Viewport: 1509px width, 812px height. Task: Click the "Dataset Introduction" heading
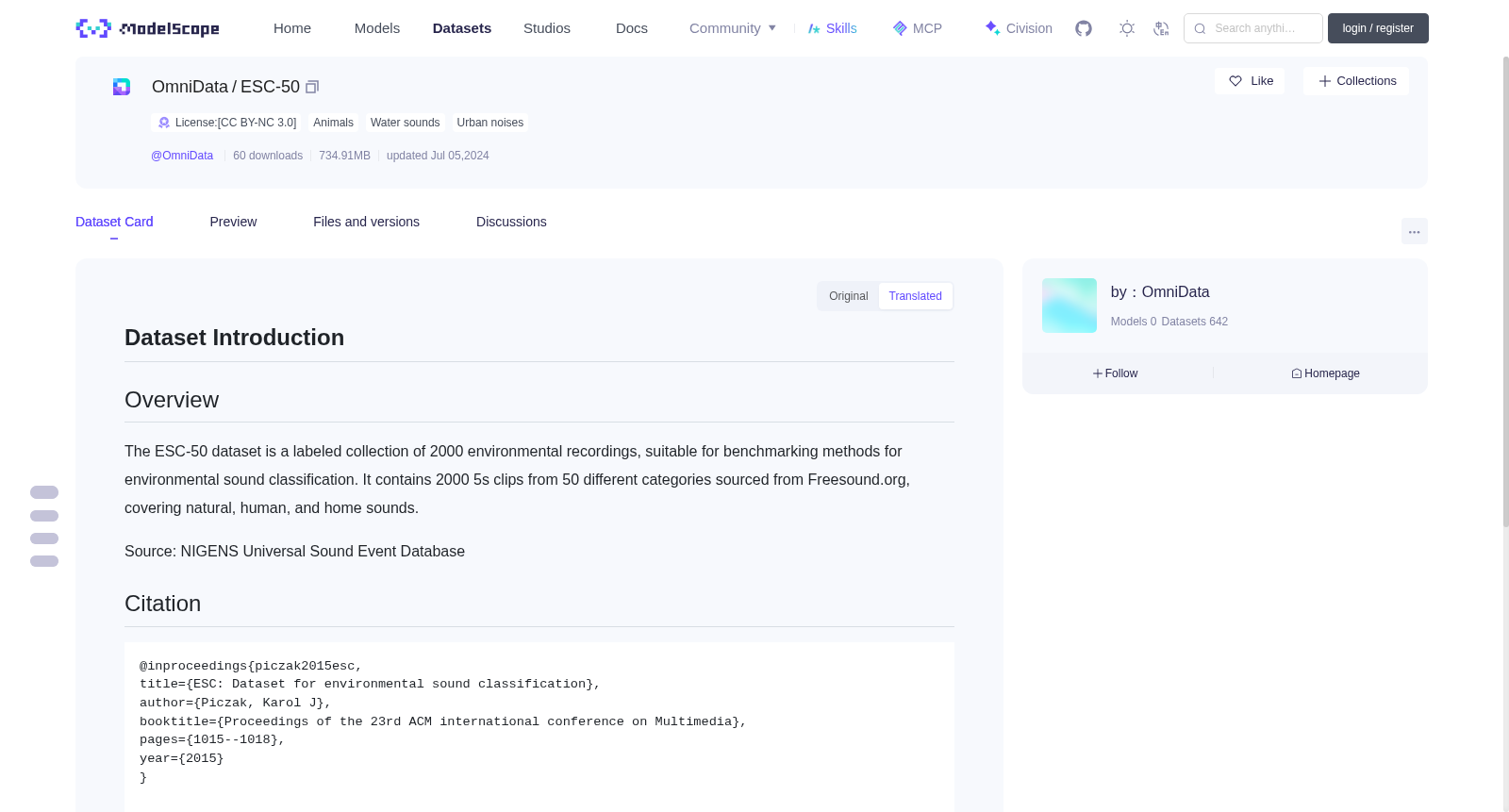click(234, 338)
